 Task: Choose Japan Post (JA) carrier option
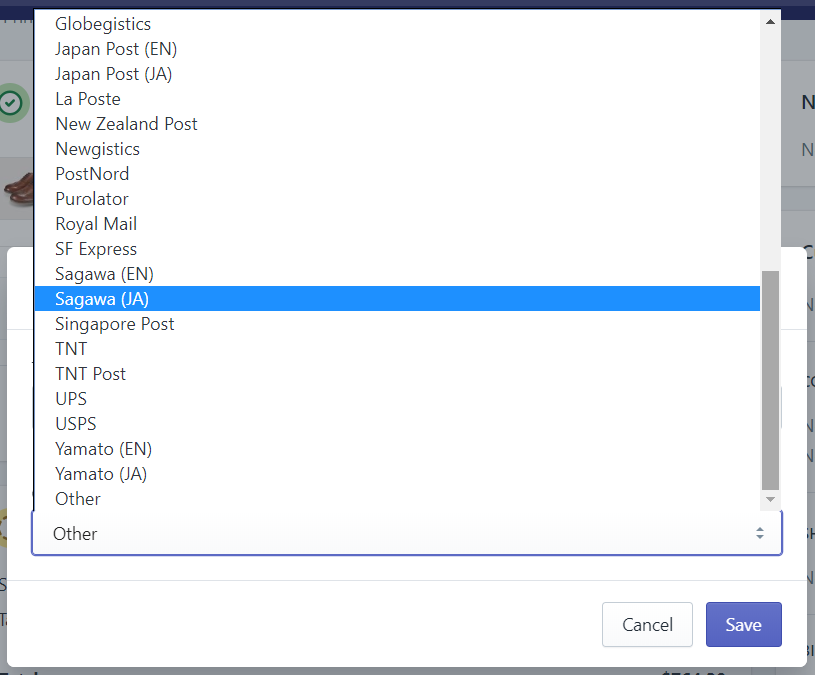coord(397,74)
